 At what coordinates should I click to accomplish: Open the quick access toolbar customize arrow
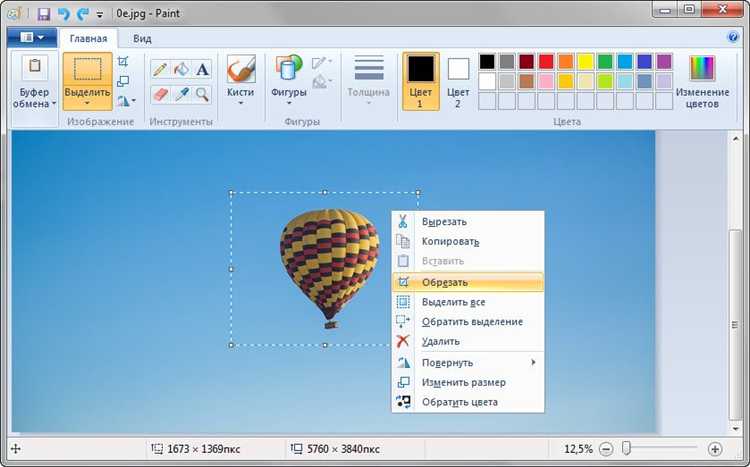point(99,15)
